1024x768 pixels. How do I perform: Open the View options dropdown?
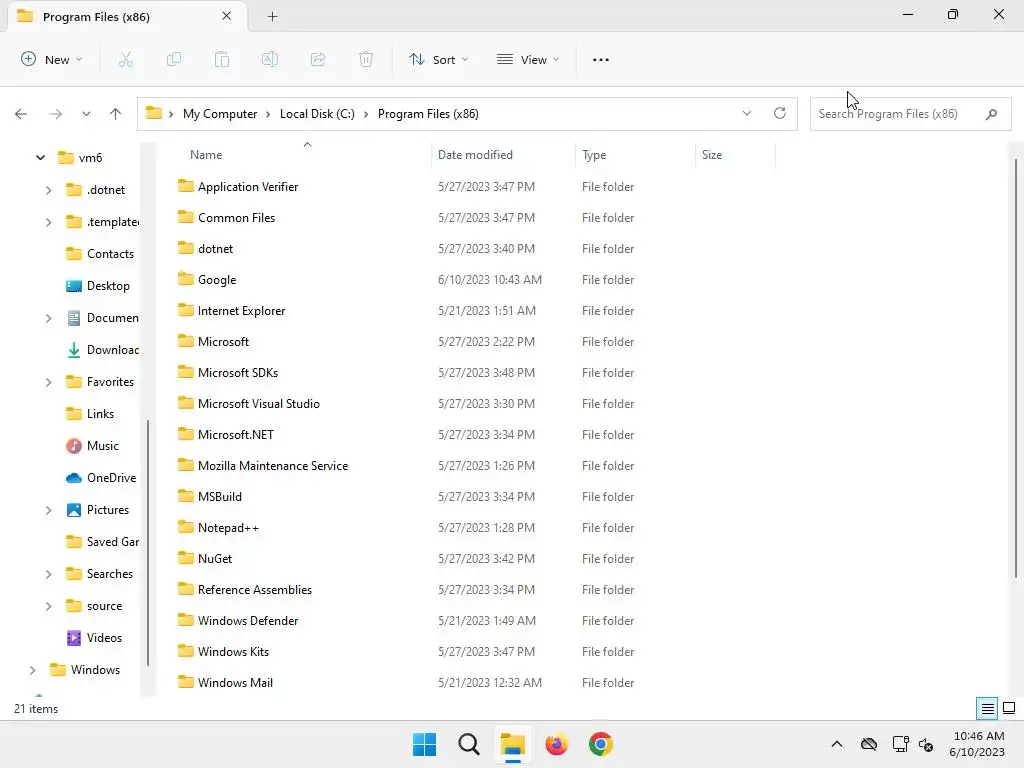click(528, 59)
